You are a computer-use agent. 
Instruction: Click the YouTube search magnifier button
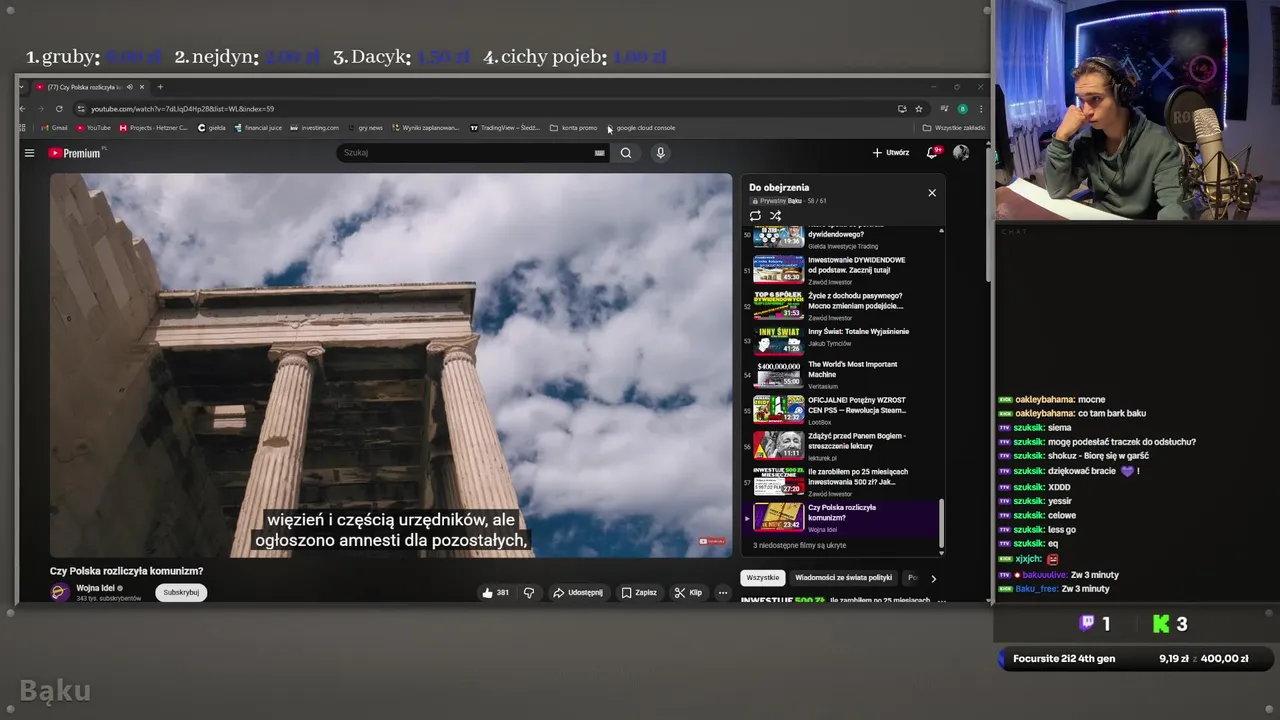point(626,153)
